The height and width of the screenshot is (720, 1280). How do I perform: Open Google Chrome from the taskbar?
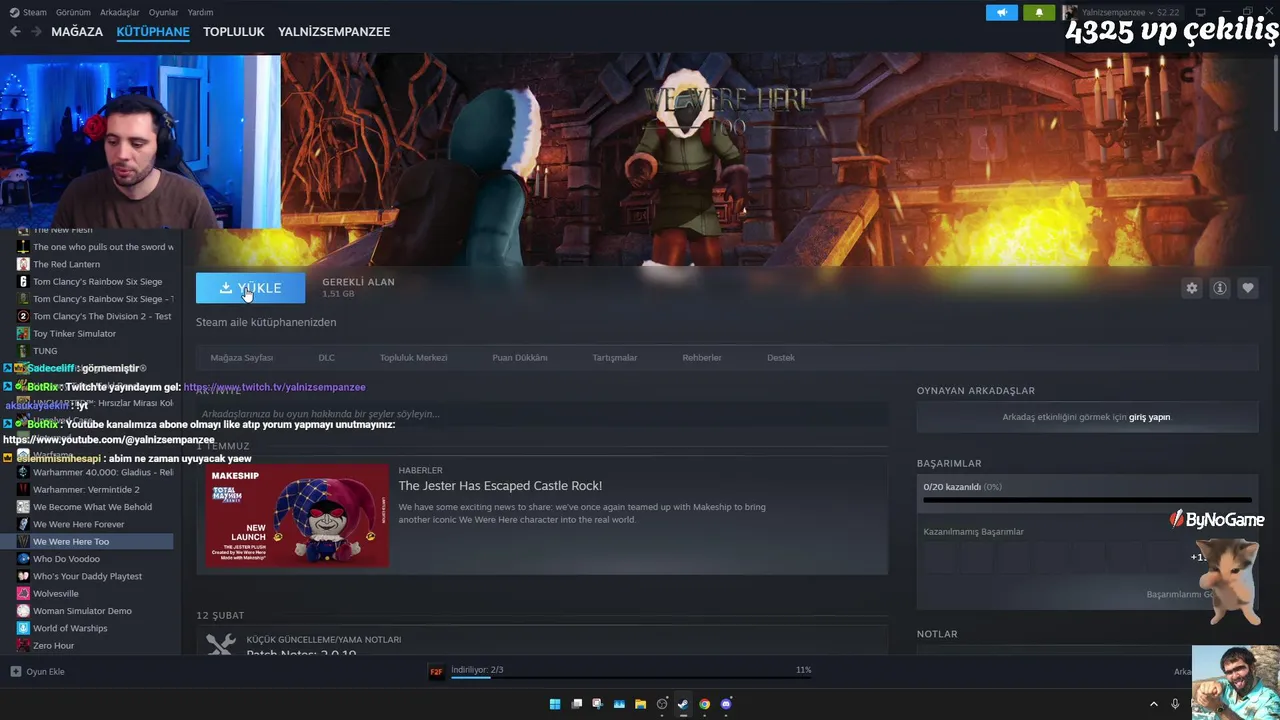704,704
